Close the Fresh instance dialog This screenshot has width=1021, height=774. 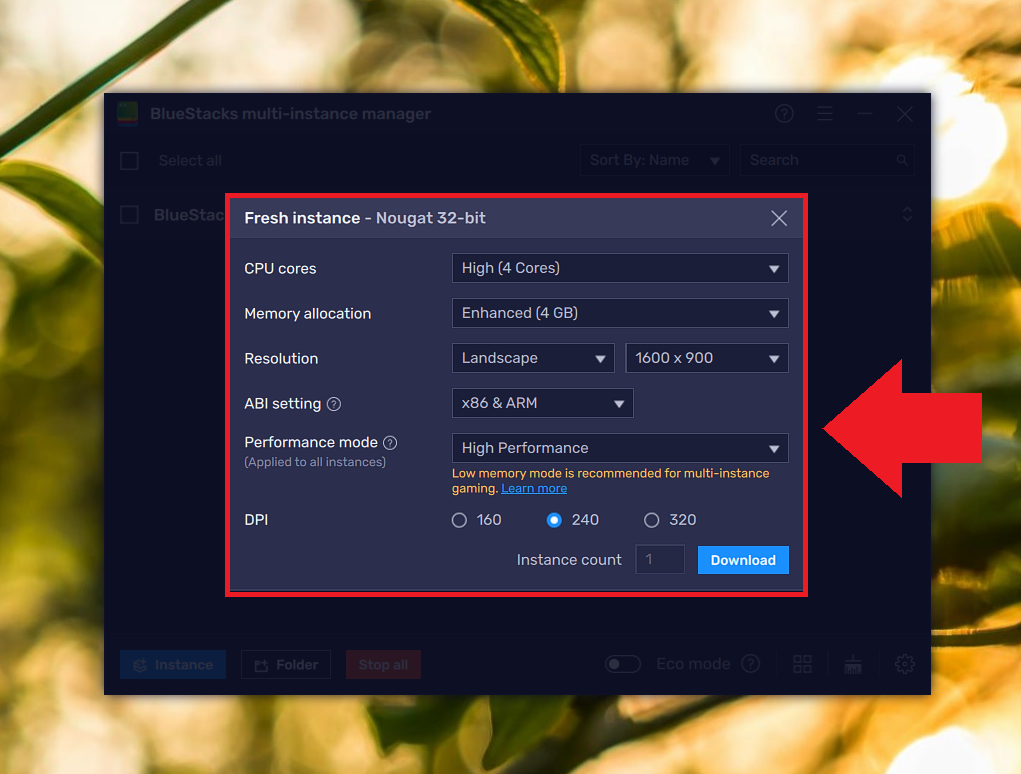(x=779, y=218)
